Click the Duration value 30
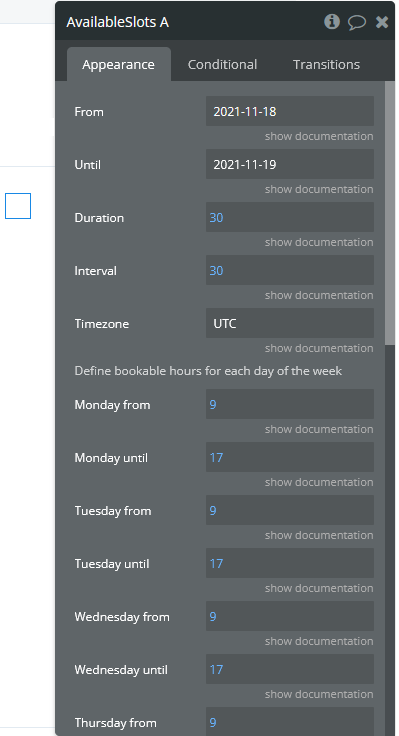Viewport: 399px width, 736px height. point(216,218)
